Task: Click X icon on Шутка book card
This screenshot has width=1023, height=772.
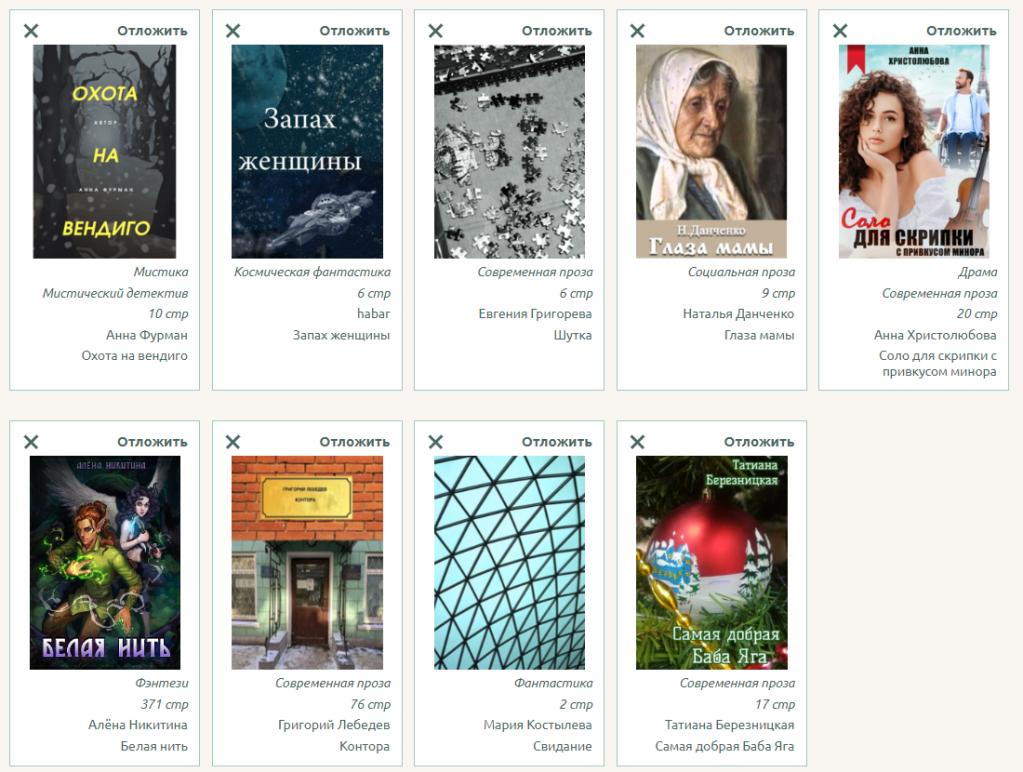Action: pos(435,31)
